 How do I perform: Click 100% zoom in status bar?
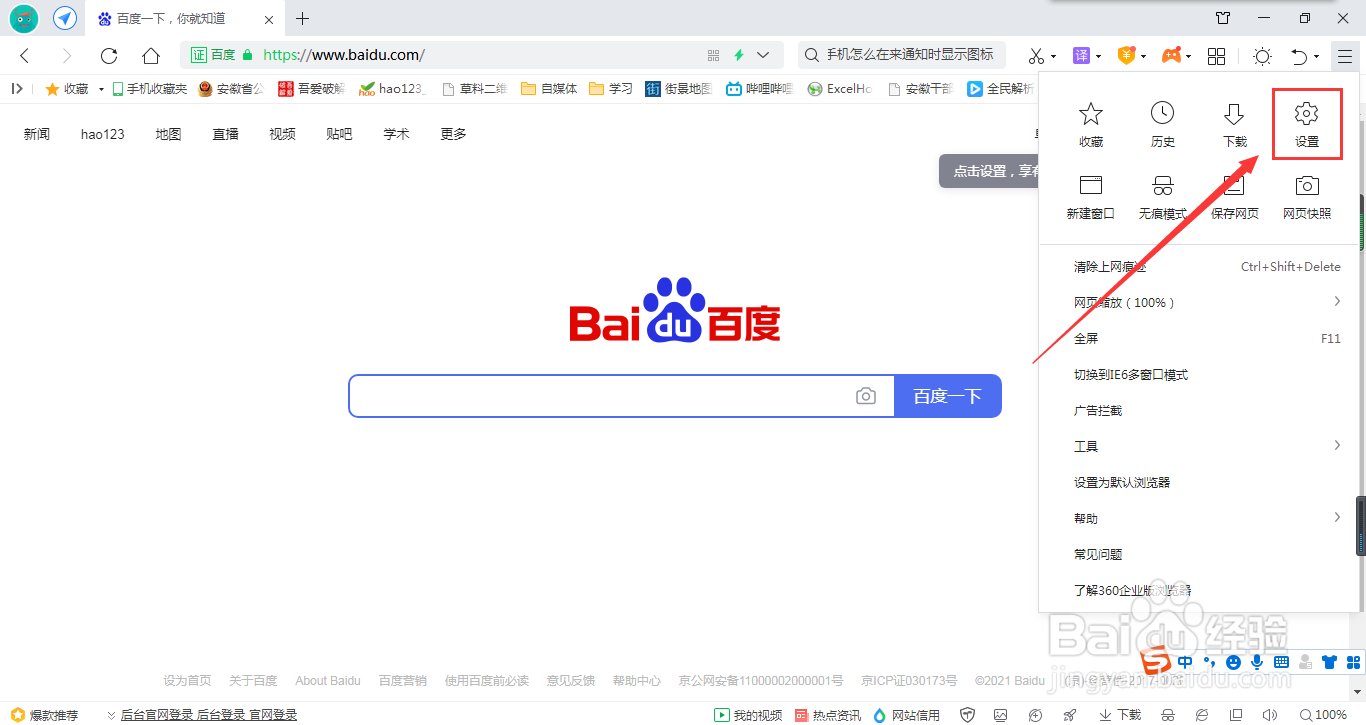pos(1322,714)
